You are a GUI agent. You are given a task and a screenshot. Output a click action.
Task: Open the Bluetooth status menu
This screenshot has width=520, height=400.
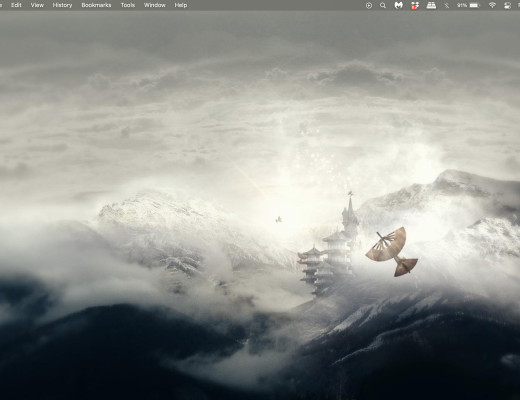click(447, 5)
